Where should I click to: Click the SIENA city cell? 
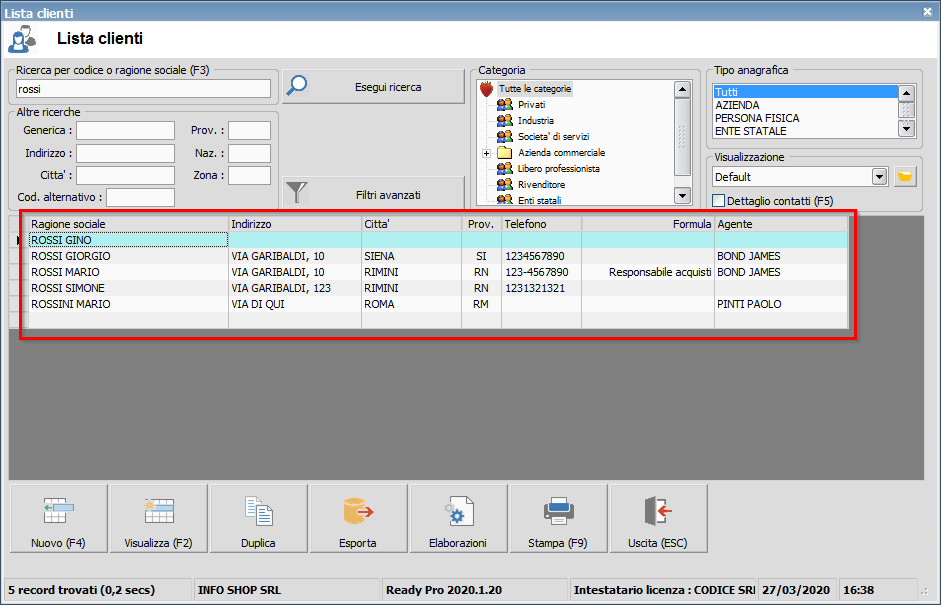[x=412, y=256]
